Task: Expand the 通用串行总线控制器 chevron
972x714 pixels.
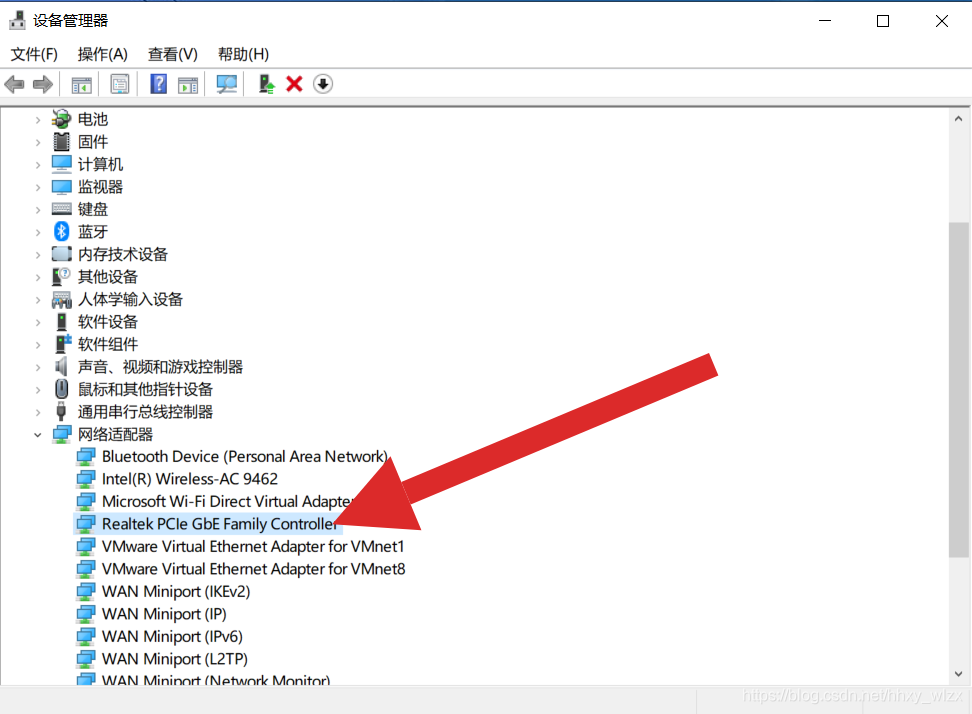Action: [x=38, y=412]
